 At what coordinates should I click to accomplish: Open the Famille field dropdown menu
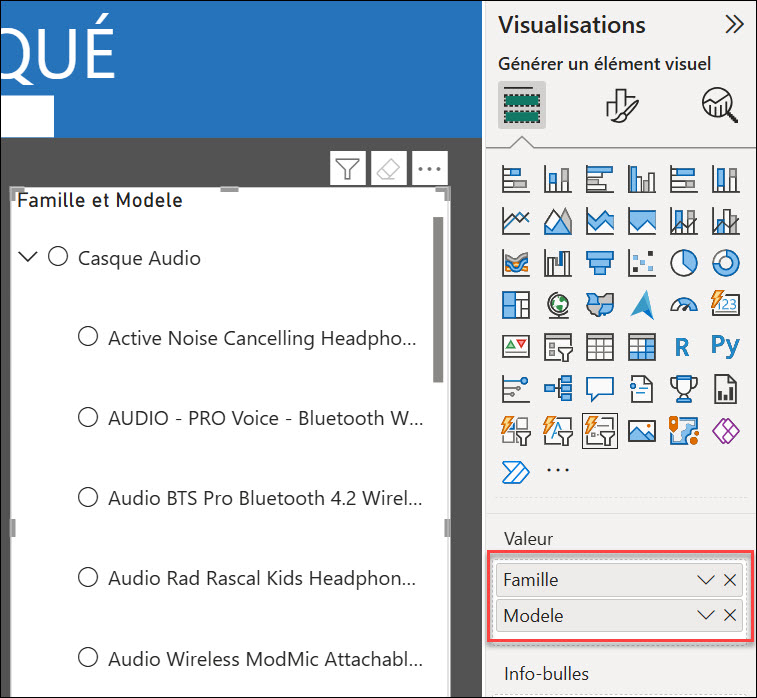[x=706, y=580]
